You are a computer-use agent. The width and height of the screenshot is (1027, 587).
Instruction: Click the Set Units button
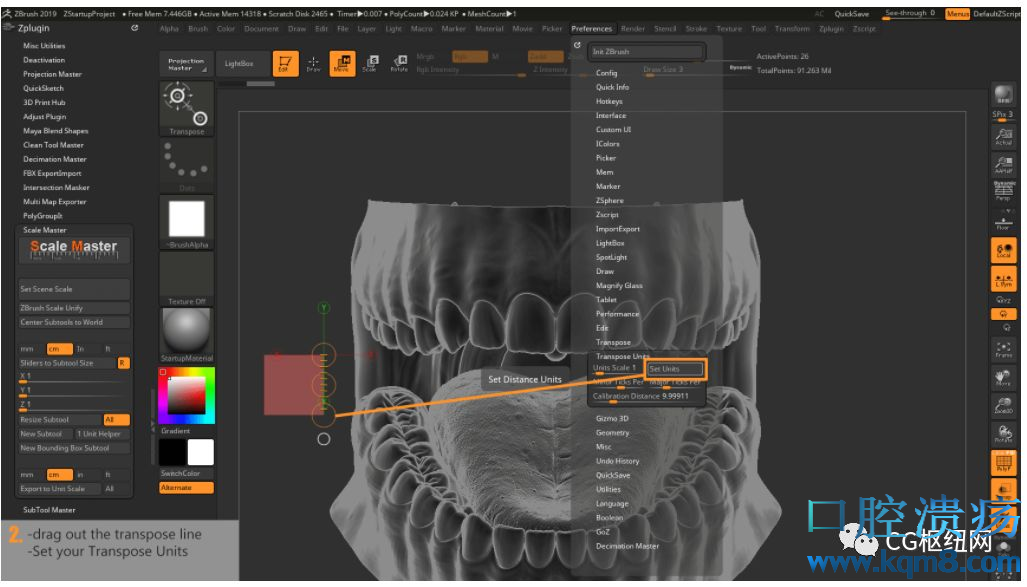tap(675, 369)
